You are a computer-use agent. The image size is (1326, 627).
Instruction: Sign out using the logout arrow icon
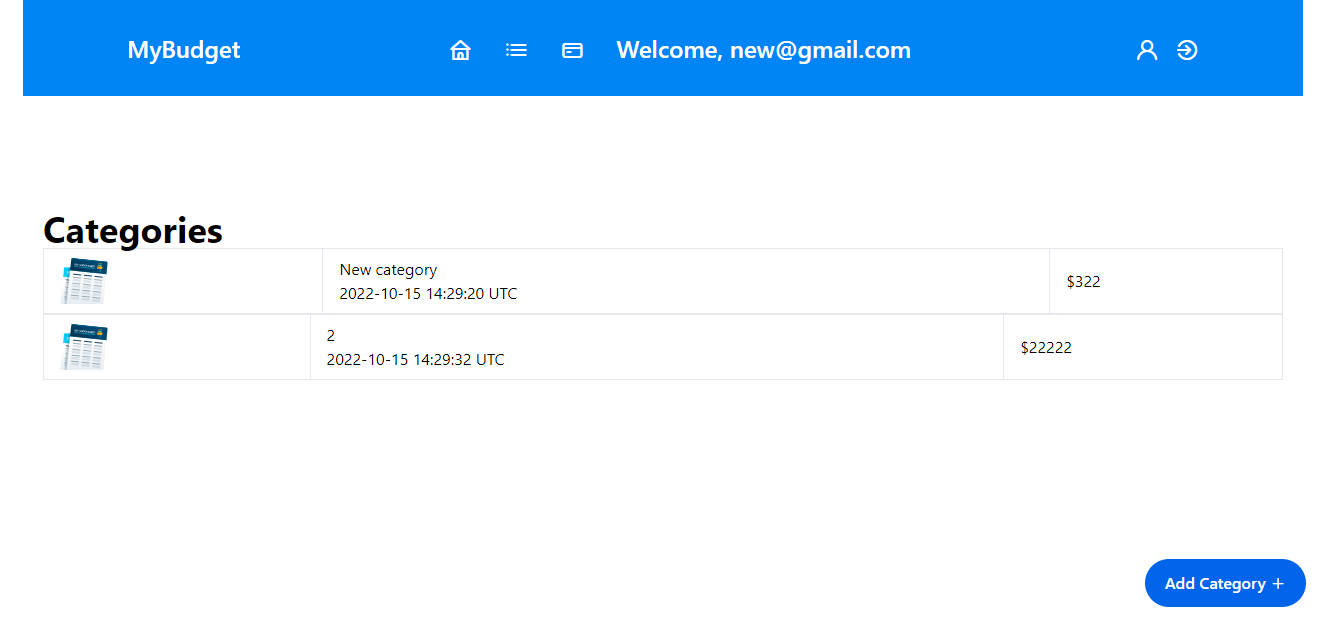[x=1187, y=49]
